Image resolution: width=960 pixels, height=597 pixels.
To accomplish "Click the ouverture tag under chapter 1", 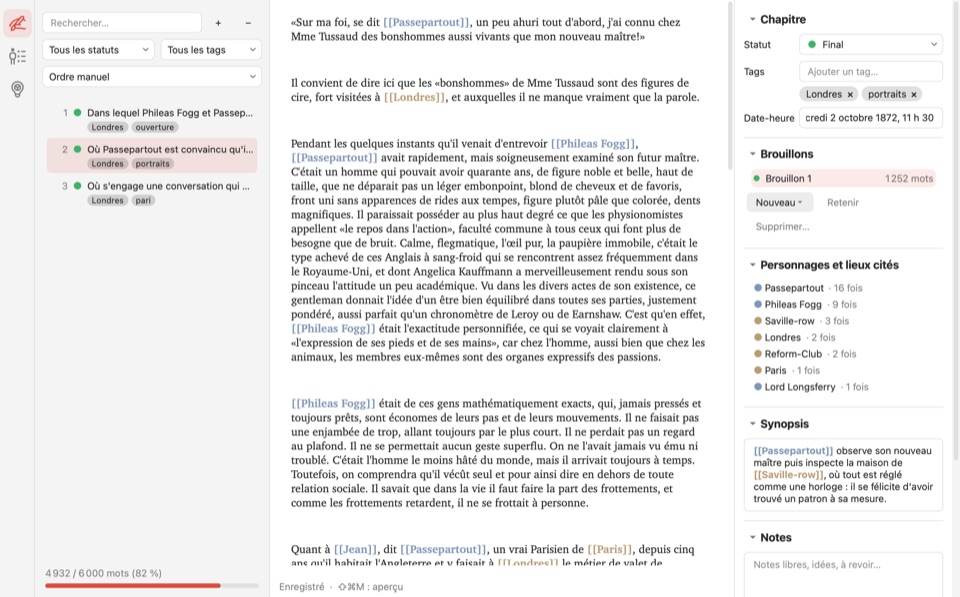I will [x=155, y=127].
